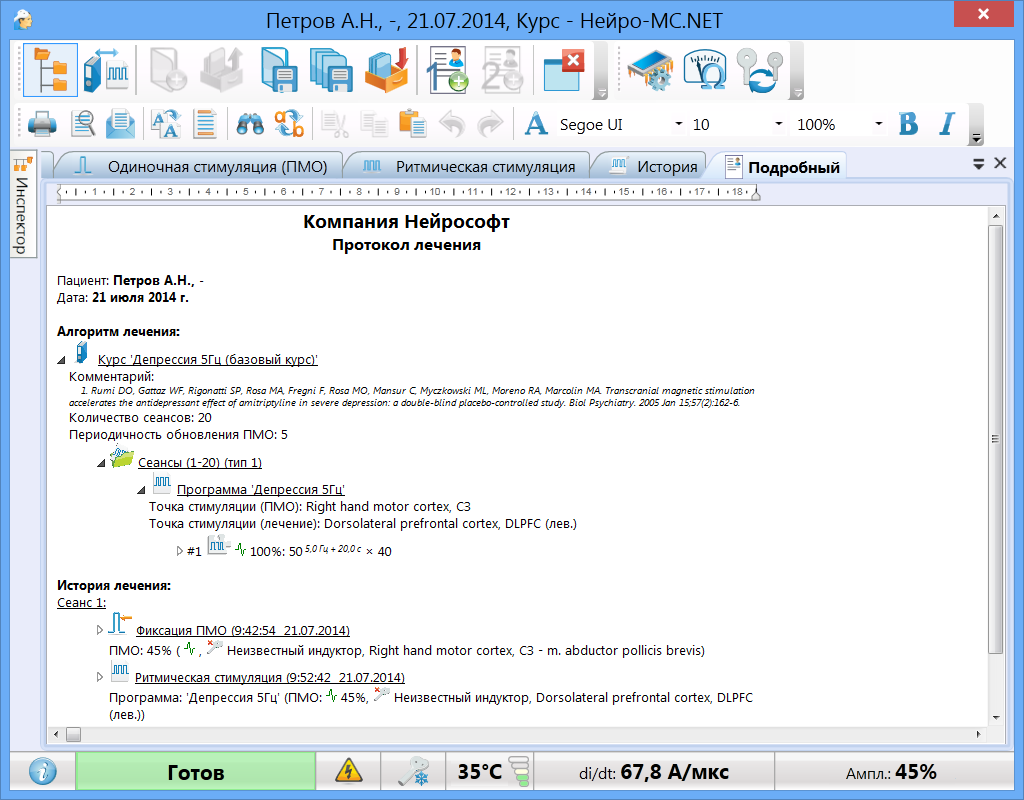The height and width of the screenshot is (800, 1024).
Task: Open the Segoe UI font dropdown
Action: [x=679, y=125]
